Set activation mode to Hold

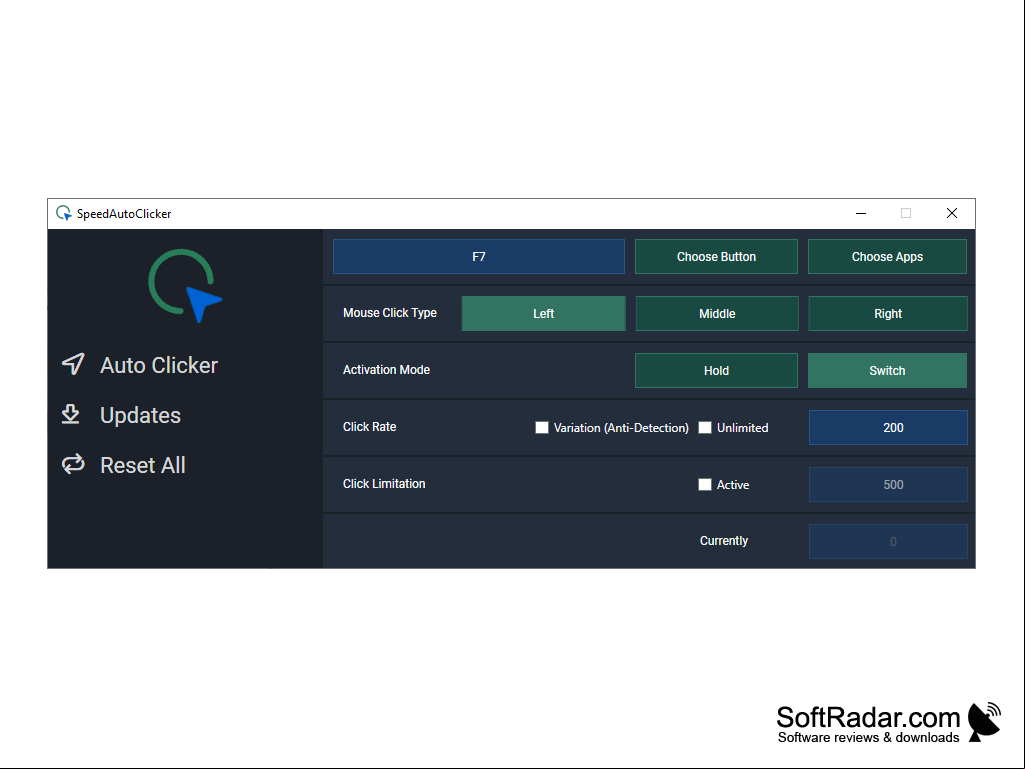(x=716, y=370)
